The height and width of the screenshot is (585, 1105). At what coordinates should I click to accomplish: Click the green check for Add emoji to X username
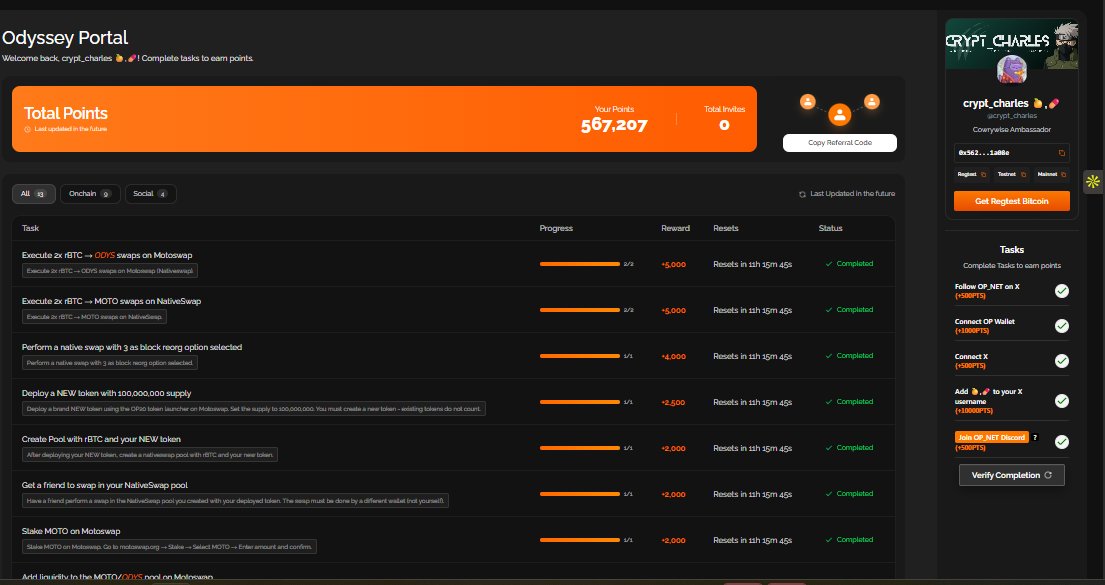tap(1061, 401)
